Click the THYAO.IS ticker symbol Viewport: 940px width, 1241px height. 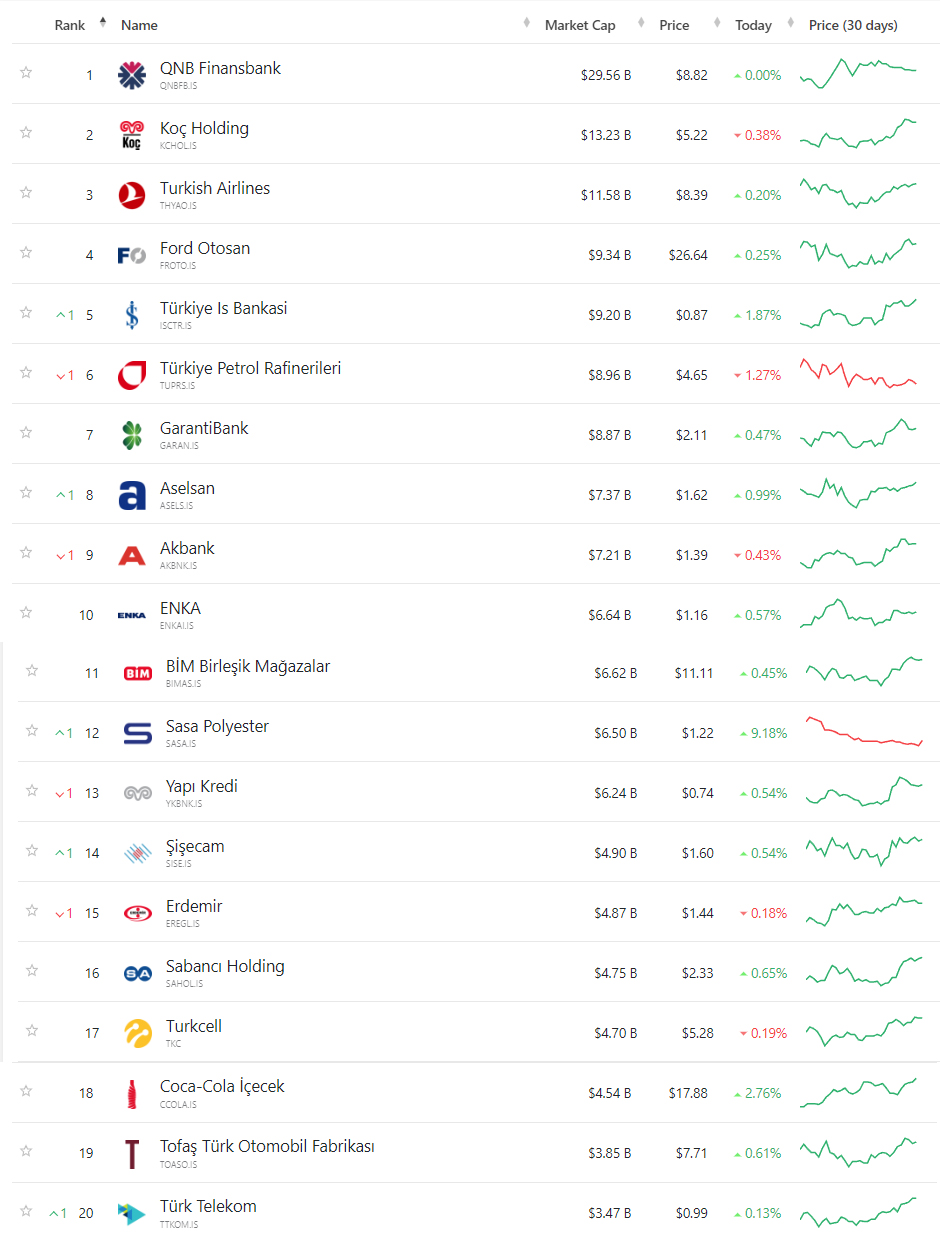(x=178, y=206)
